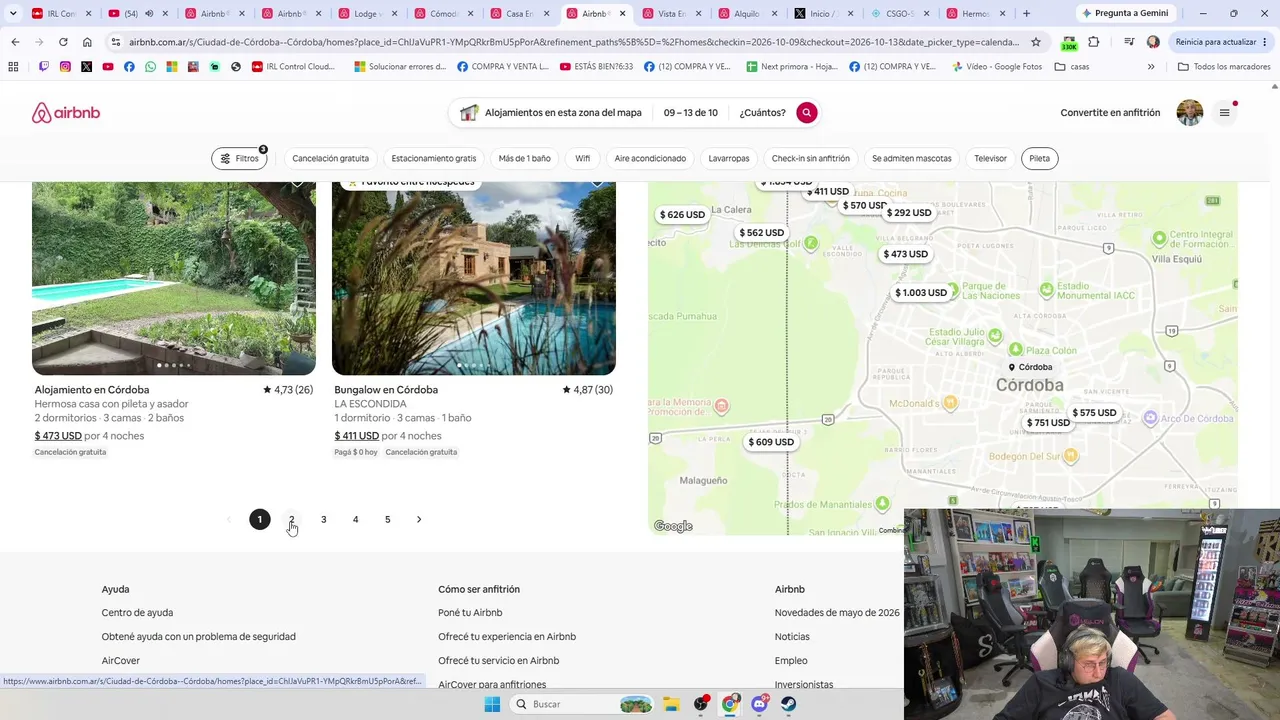Screen dimensions: 1280x720
Task: Click the Airbnb logo to go home
Action: pos(66,113)
